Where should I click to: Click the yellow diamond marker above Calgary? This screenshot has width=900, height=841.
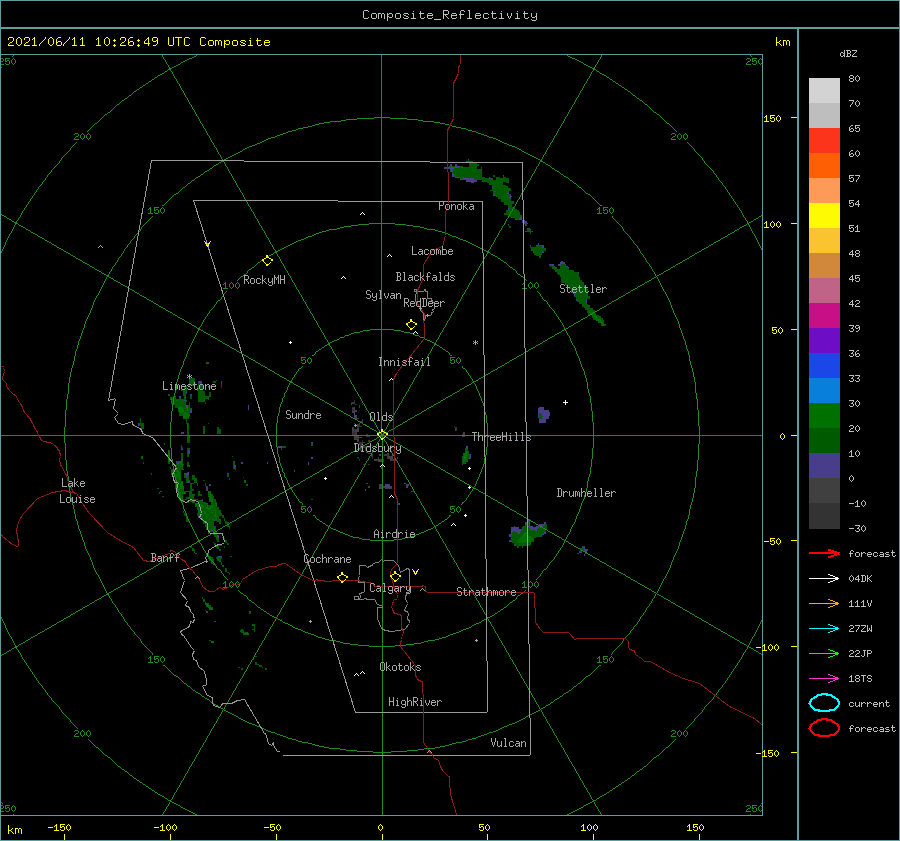pyautogui.click(x=395, y=576)
